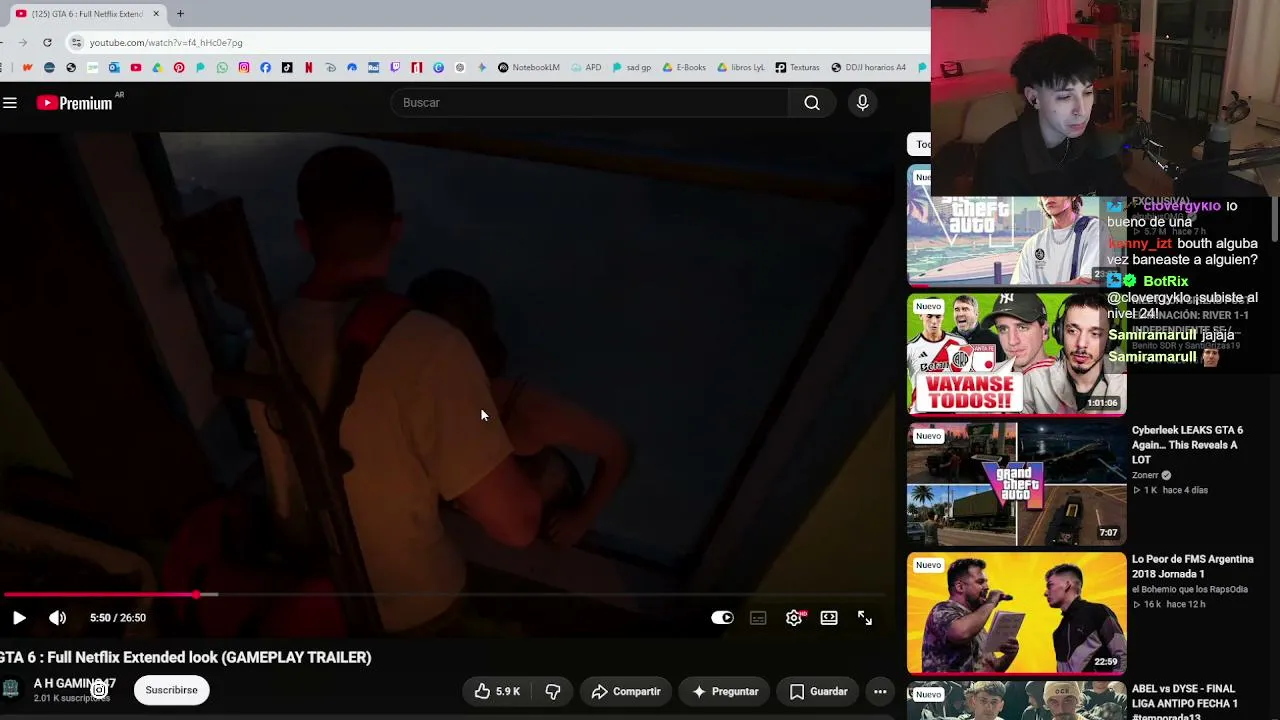Toggle the autoplay switch
The width and height of the screenshot is (1280, 720).
coord(722,618)
